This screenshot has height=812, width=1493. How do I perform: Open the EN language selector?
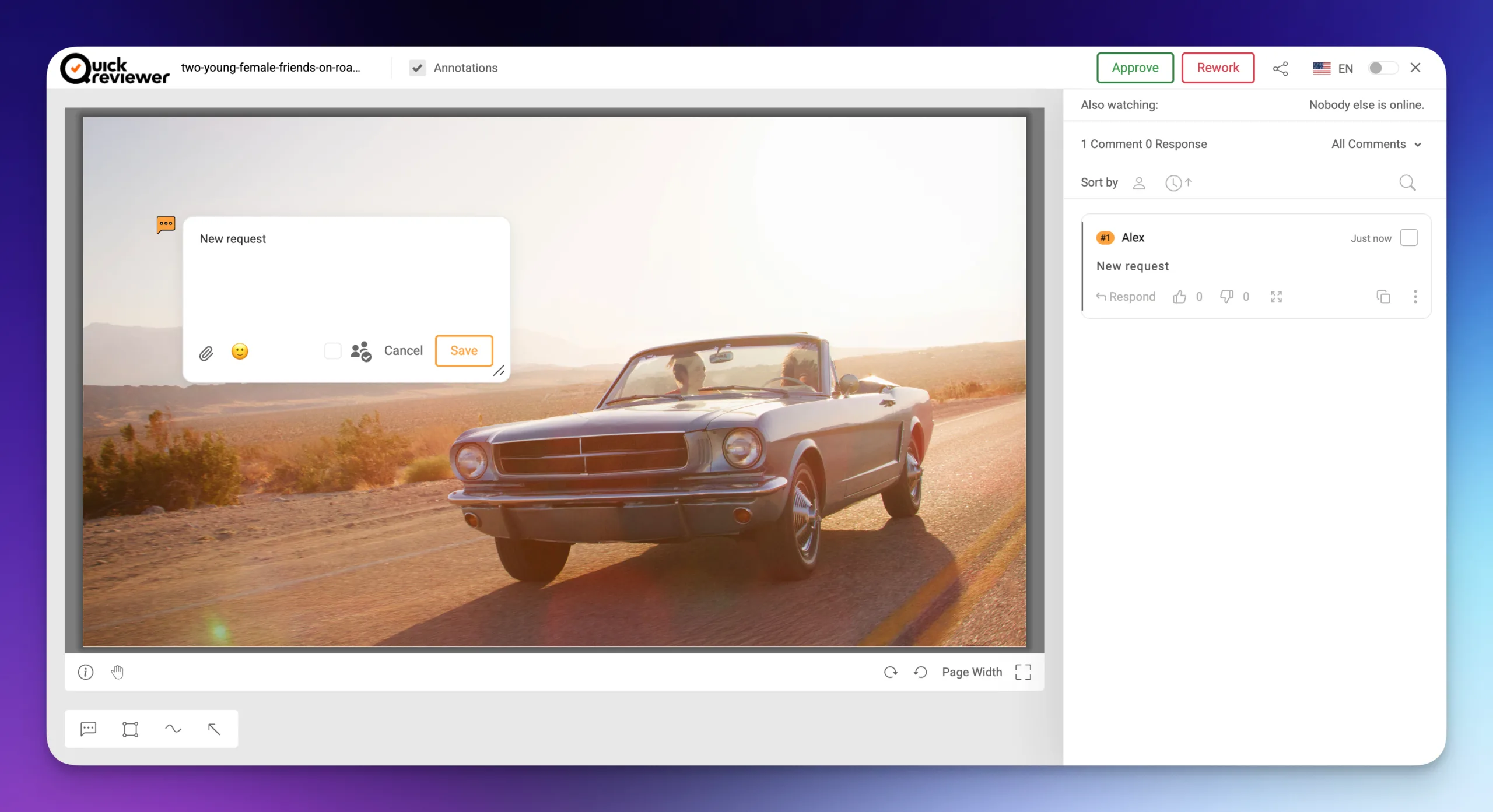tap(1333, 68)
